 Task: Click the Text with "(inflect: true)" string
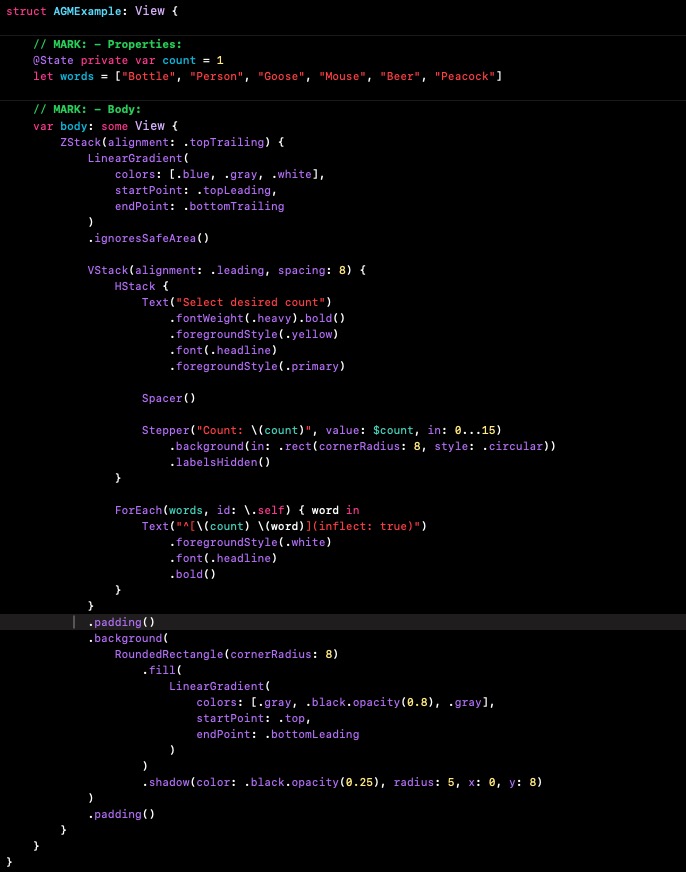tap(284, 526)
